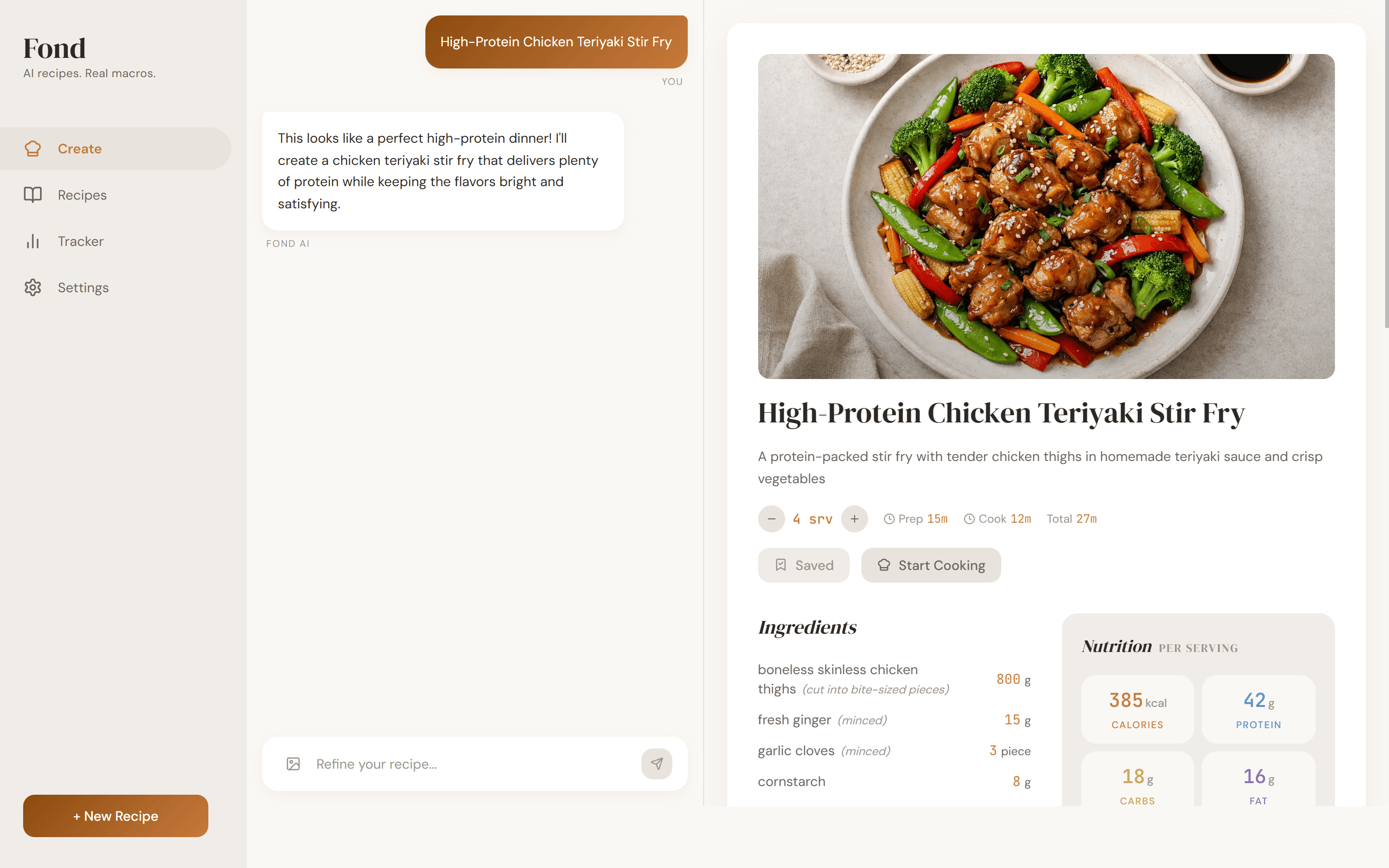
Task: Click the chef hat icon beside Start Cooking
Action: (883, 565)
